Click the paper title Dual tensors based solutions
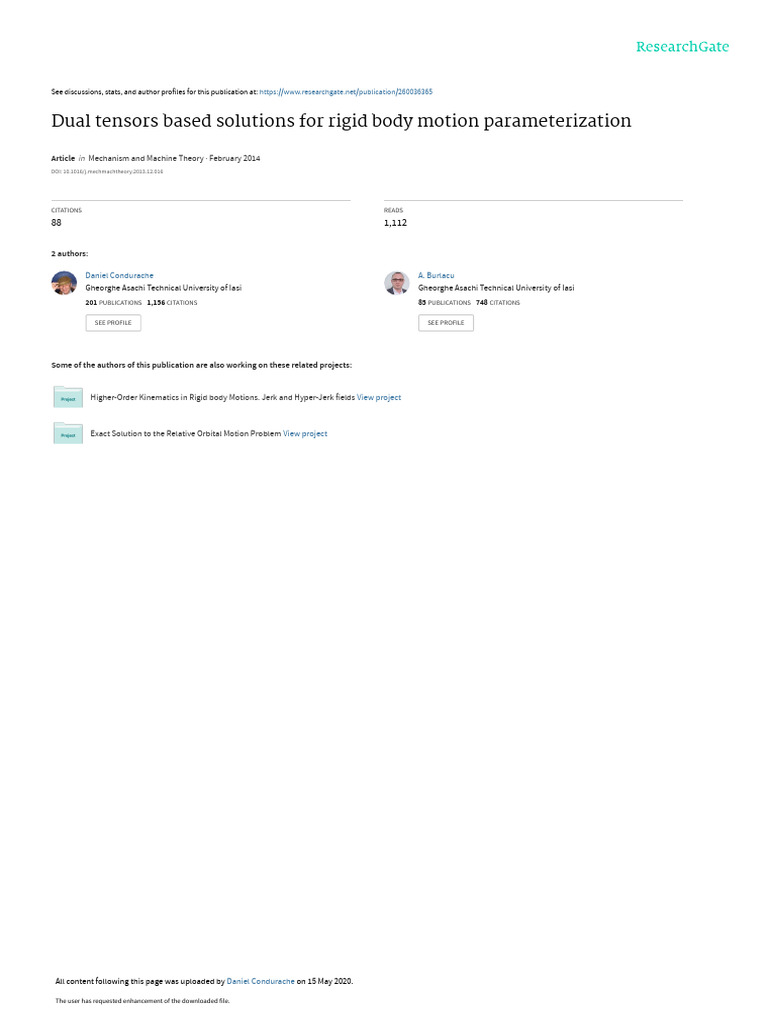 341,121
